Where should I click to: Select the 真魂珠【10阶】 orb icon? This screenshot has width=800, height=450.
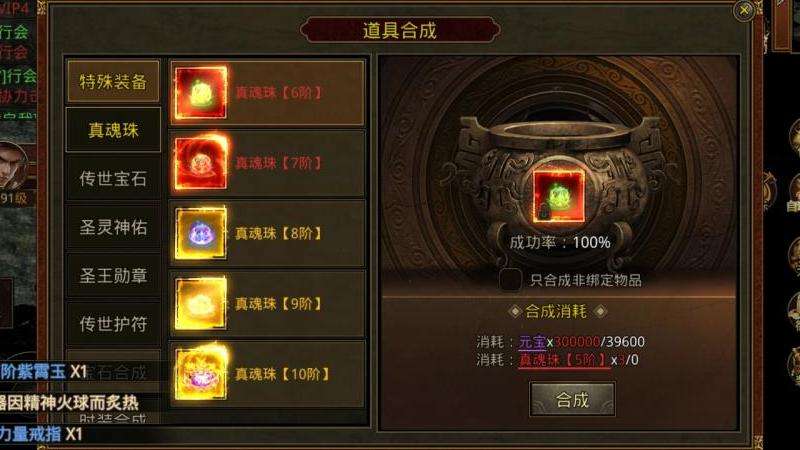point(201,374)
